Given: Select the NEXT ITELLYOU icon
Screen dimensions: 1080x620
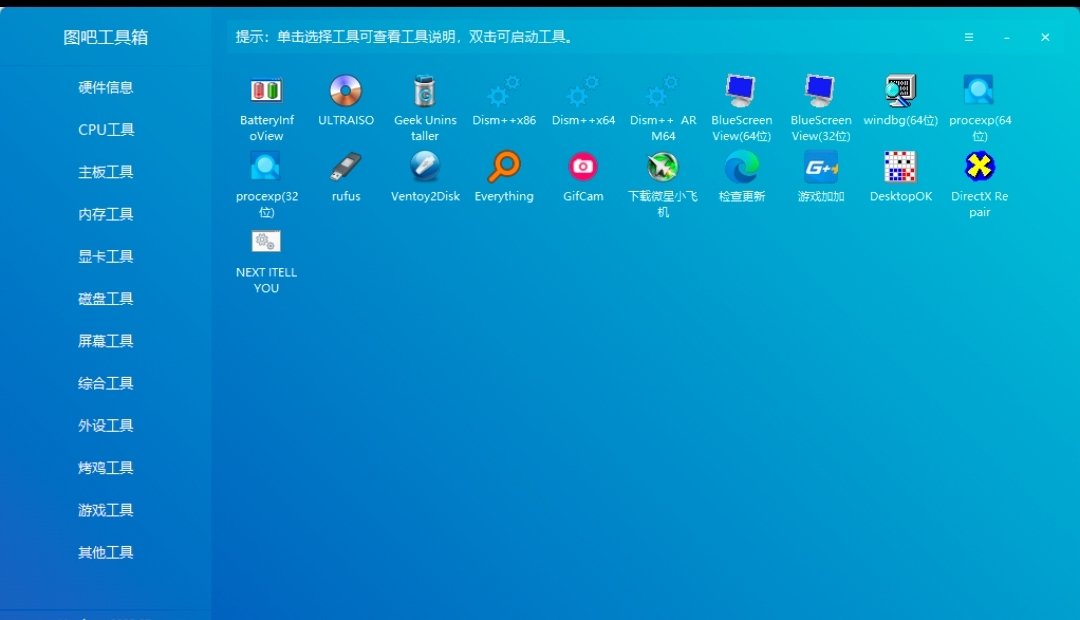Looking at the screenshot, I should [x=266, y=242].
